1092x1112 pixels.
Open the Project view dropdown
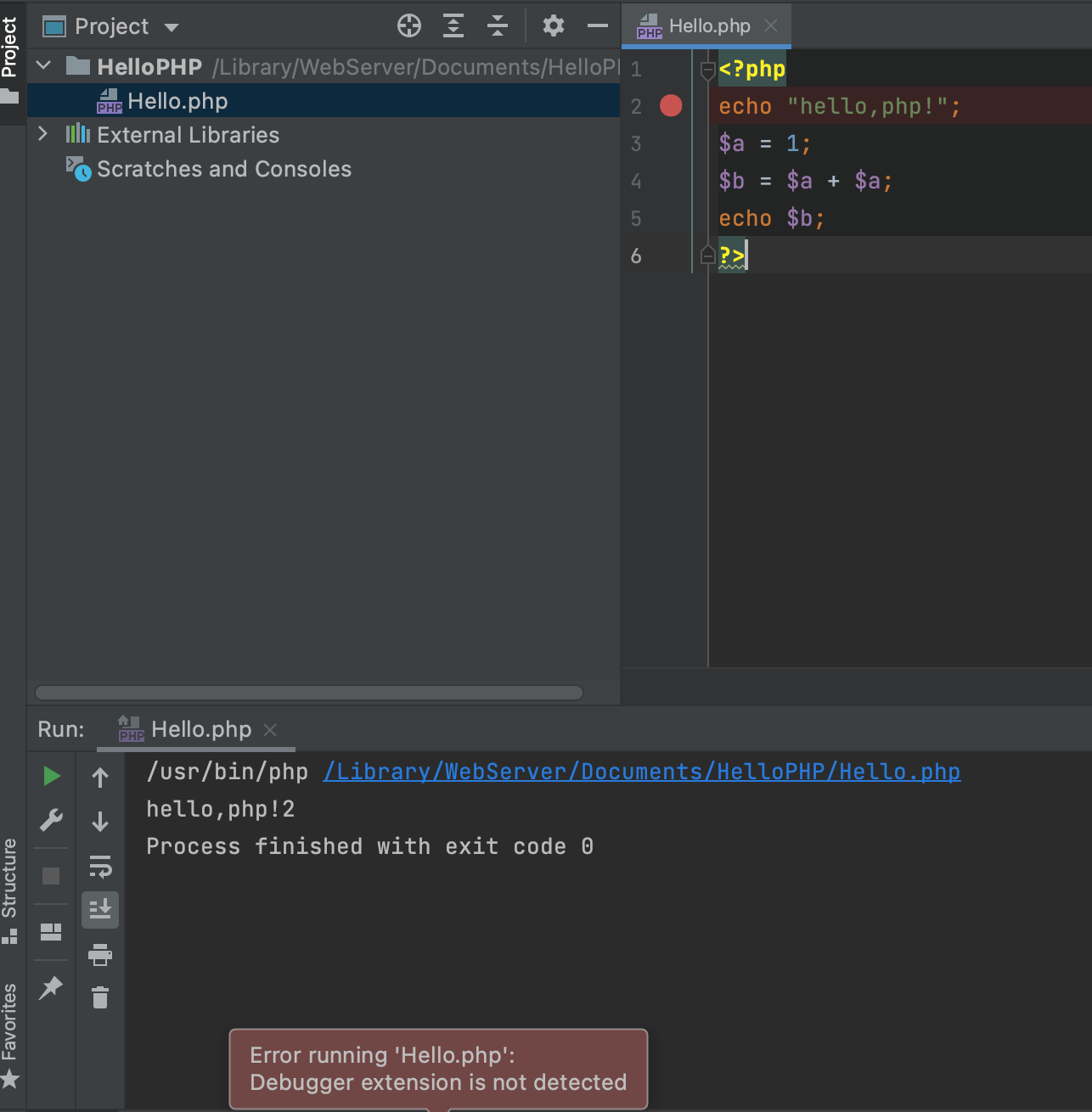111,26
